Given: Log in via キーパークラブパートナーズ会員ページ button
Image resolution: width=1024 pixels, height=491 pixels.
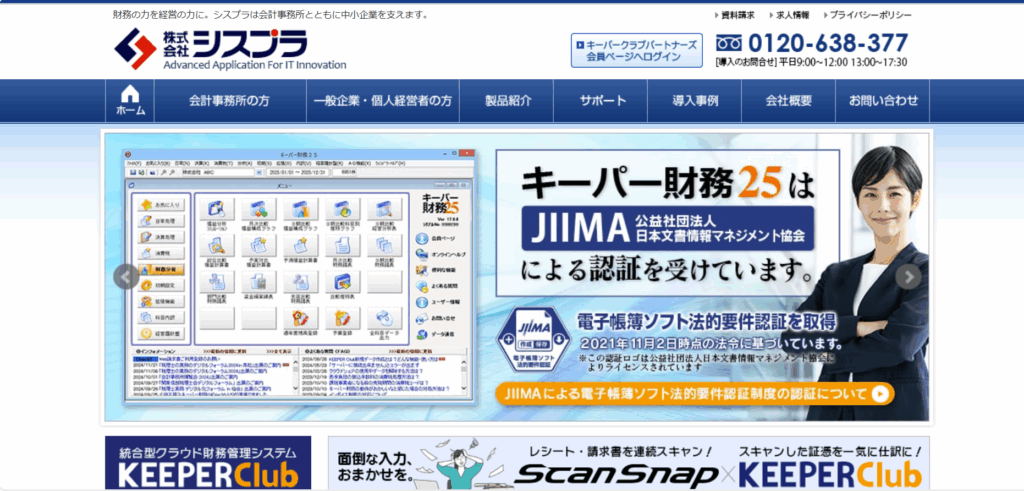Looking at the screenshot, I should (x=637, y=51).
